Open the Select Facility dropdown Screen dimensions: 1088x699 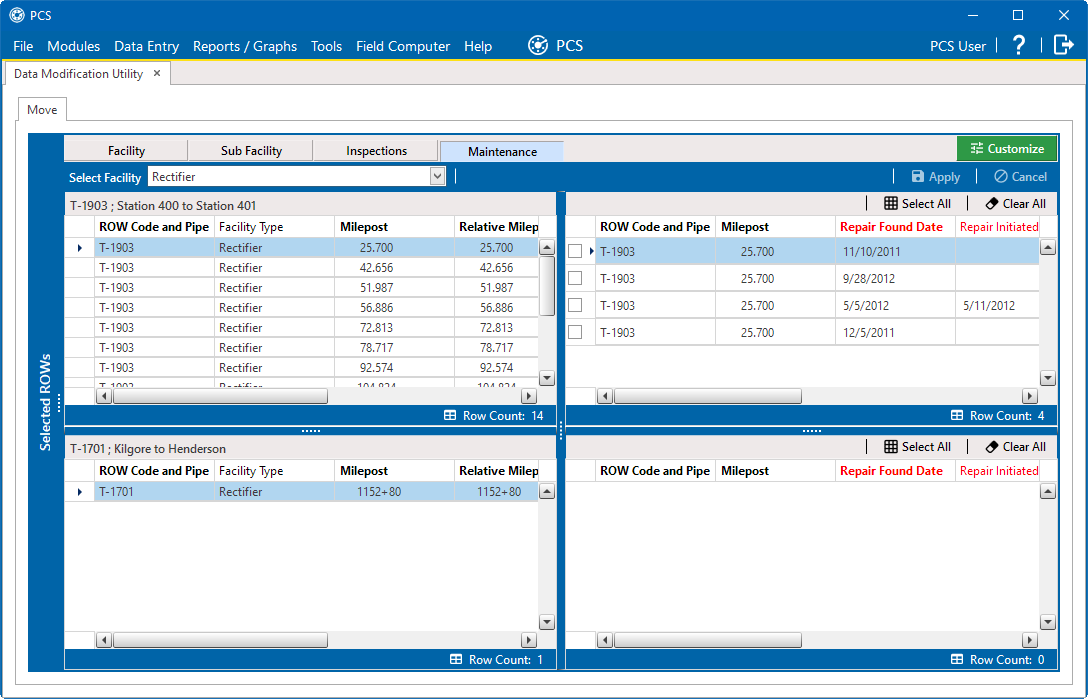pos(436,176)
